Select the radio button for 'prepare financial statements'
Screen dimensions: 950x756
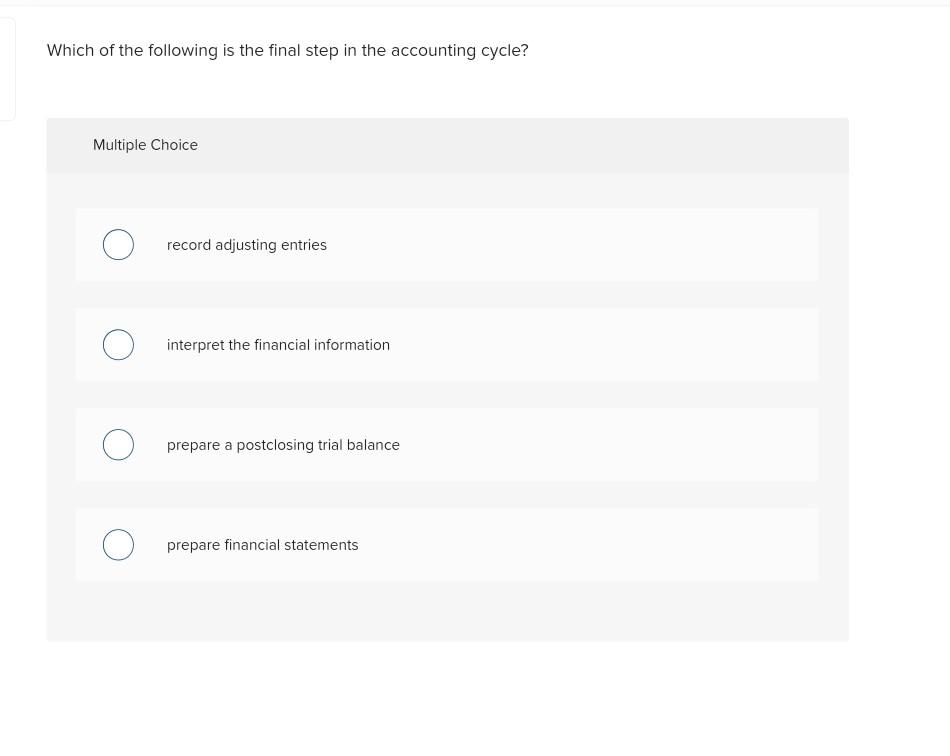pos(118,544)
